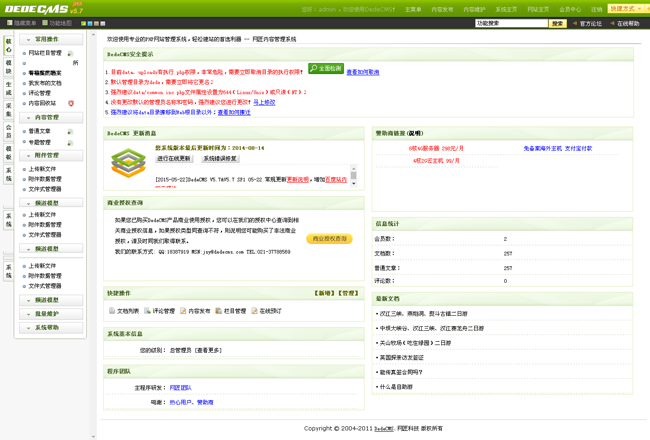
Task: Click update news scrollbar down arrow
Action: pyautogui.click(x=354, y=183)
